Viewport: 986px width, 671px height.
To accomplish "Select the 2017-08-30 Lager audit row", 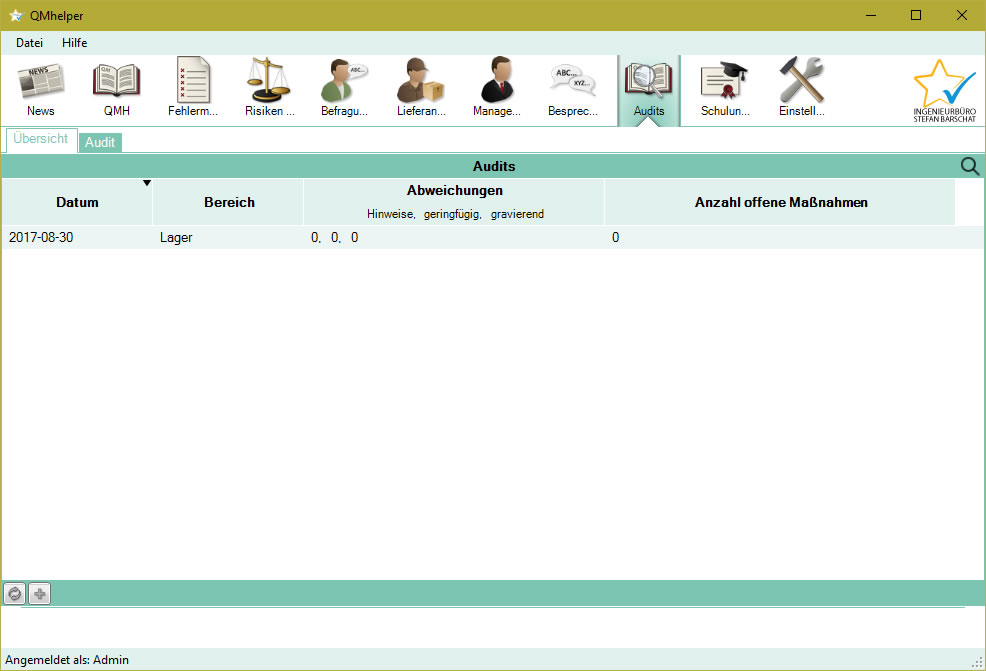I will click(300, 238).
